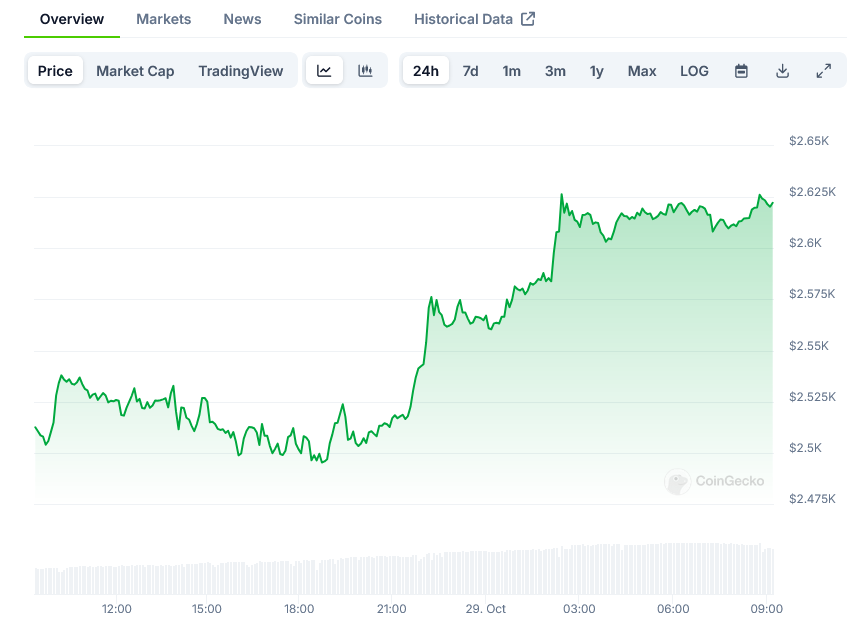Select the Price chart mode
Image resolution: width=847 pixels, height=633 pixels.
(55, 71)
